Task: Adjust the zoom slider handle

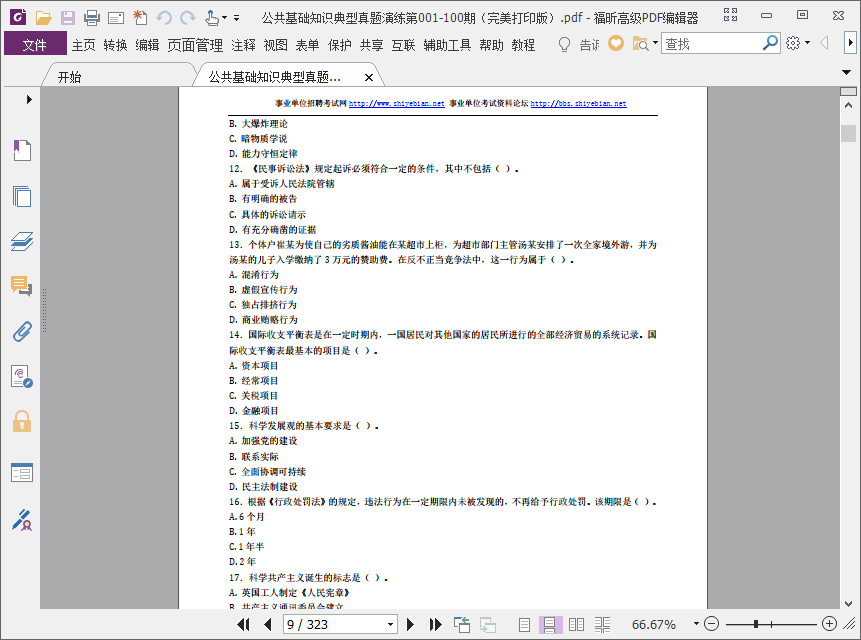Action: [756, 624]
